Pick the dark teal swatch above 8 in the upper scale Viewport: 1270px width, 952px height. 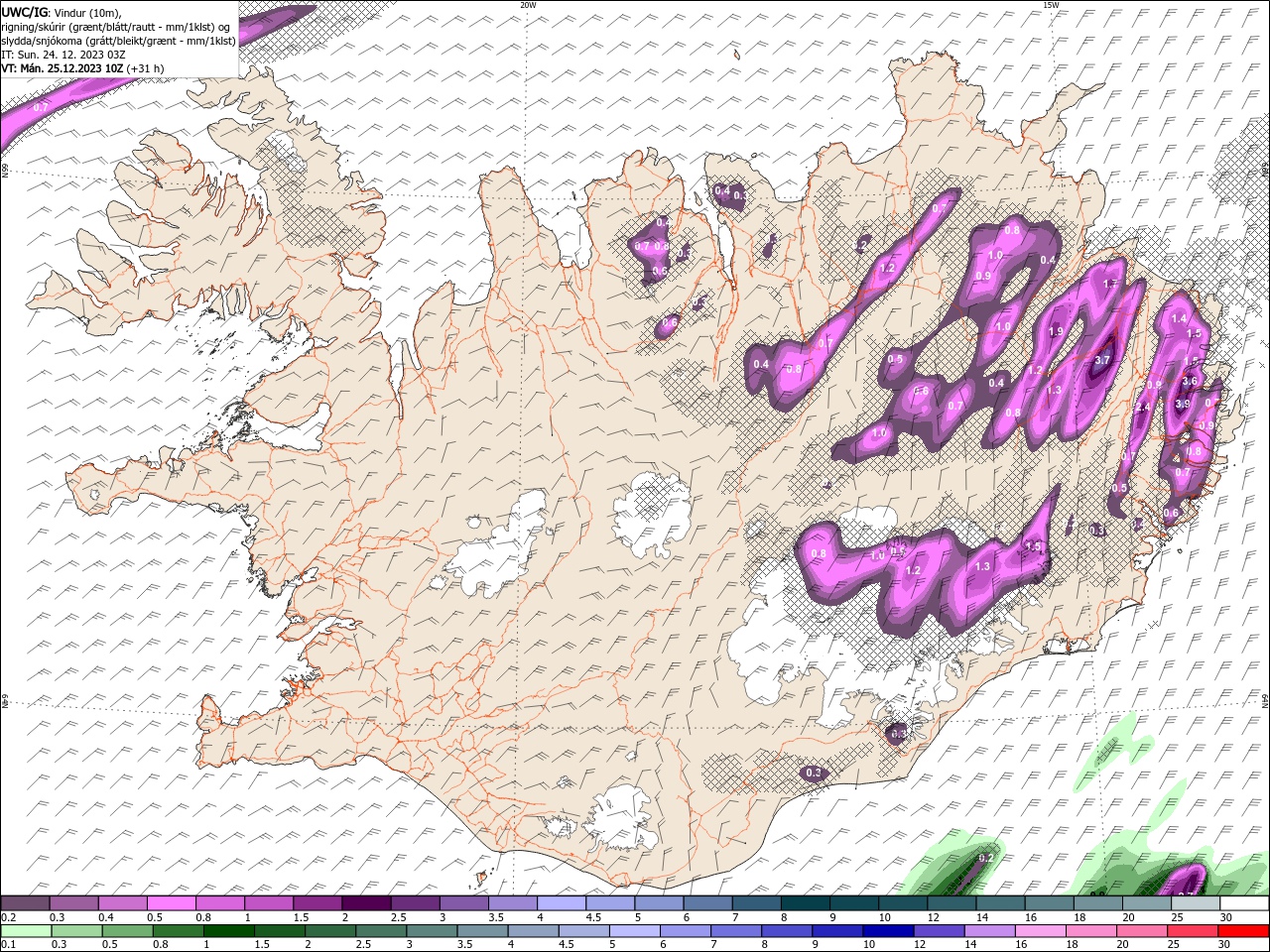(806, 903)
